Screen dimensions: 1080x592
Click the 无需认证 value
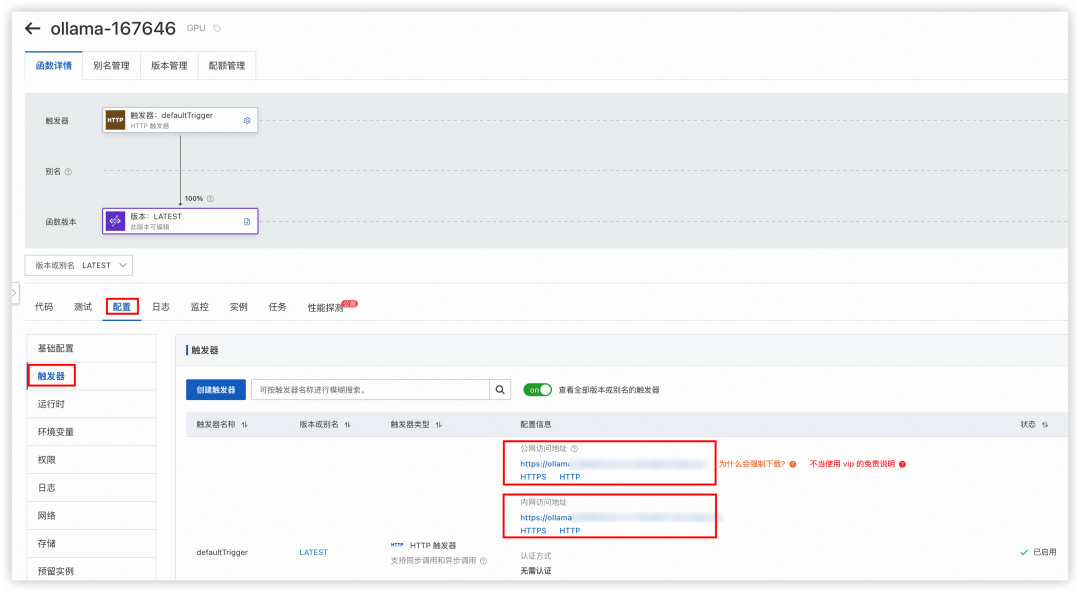coord(536,571)
